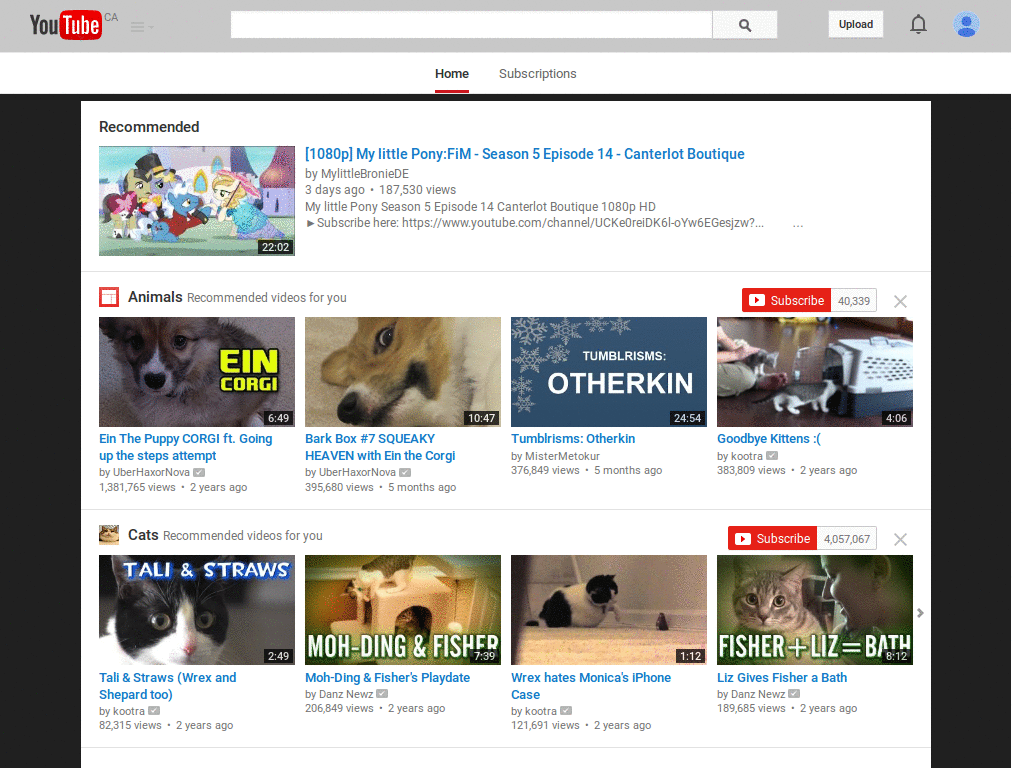
Task: Open the Canterlot Boutique video thumbnail
Action: click(197, 200)
